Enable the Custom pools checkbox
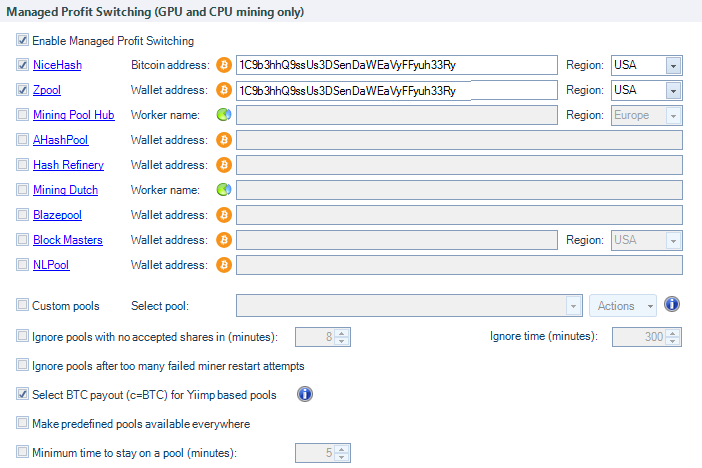 point(22,305)
